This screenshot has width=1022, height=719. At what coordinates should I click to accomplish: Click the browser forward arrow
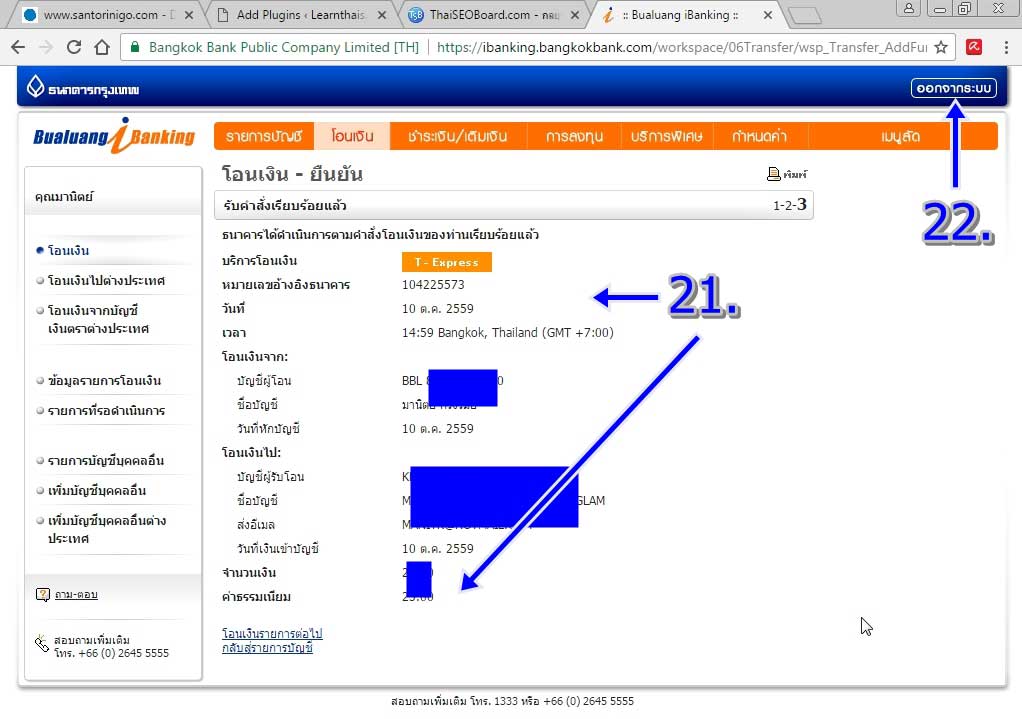point(46,47)
